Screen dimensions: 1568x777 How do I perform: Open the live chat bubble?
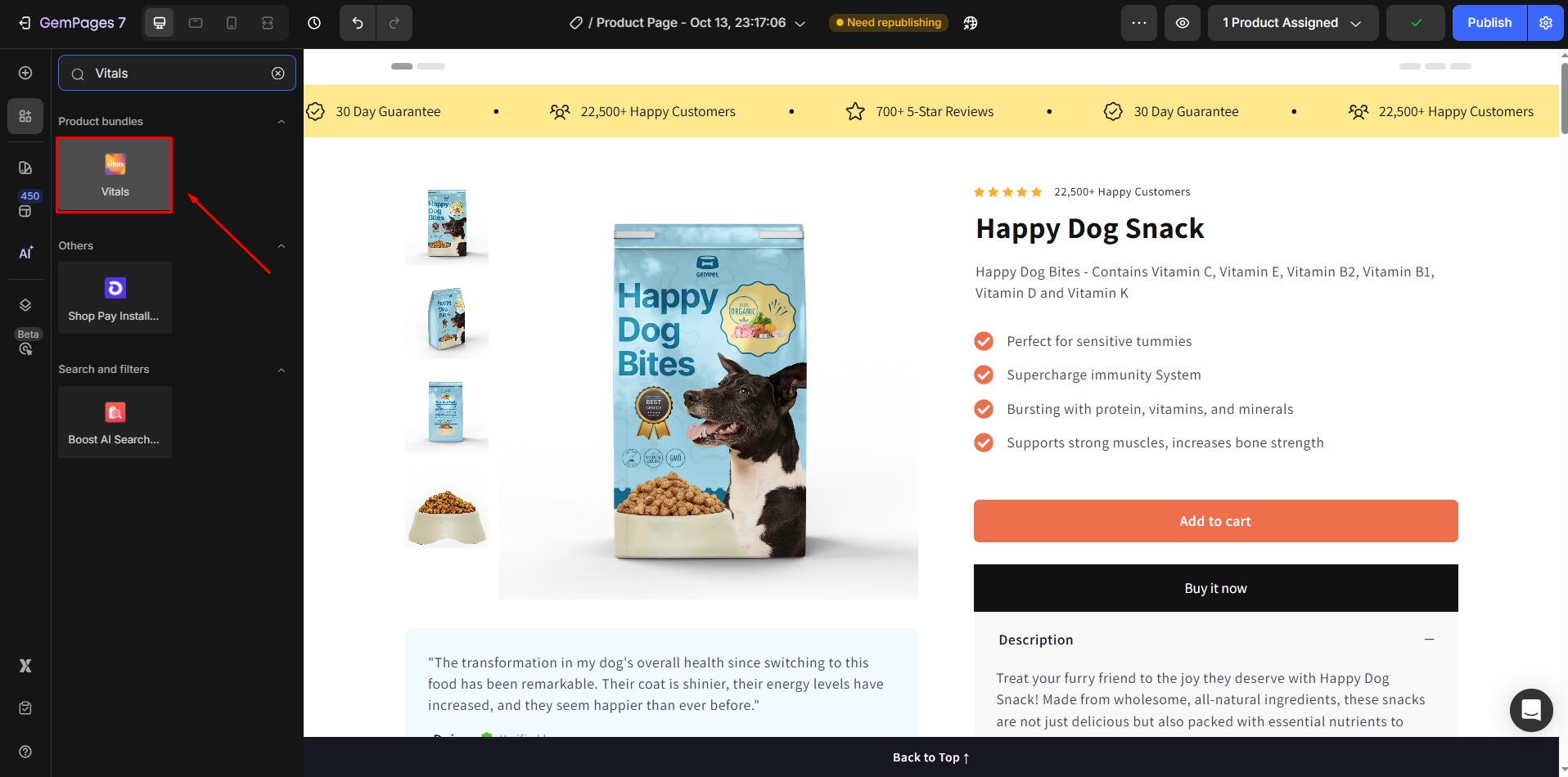pos(1531,710)
